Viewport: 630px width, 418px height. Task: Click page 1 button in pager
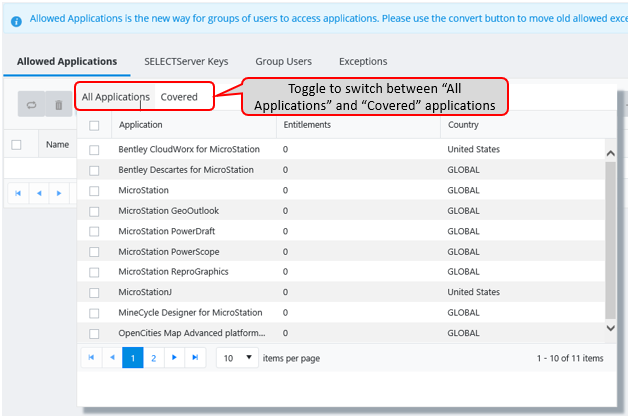coord(133,357)
